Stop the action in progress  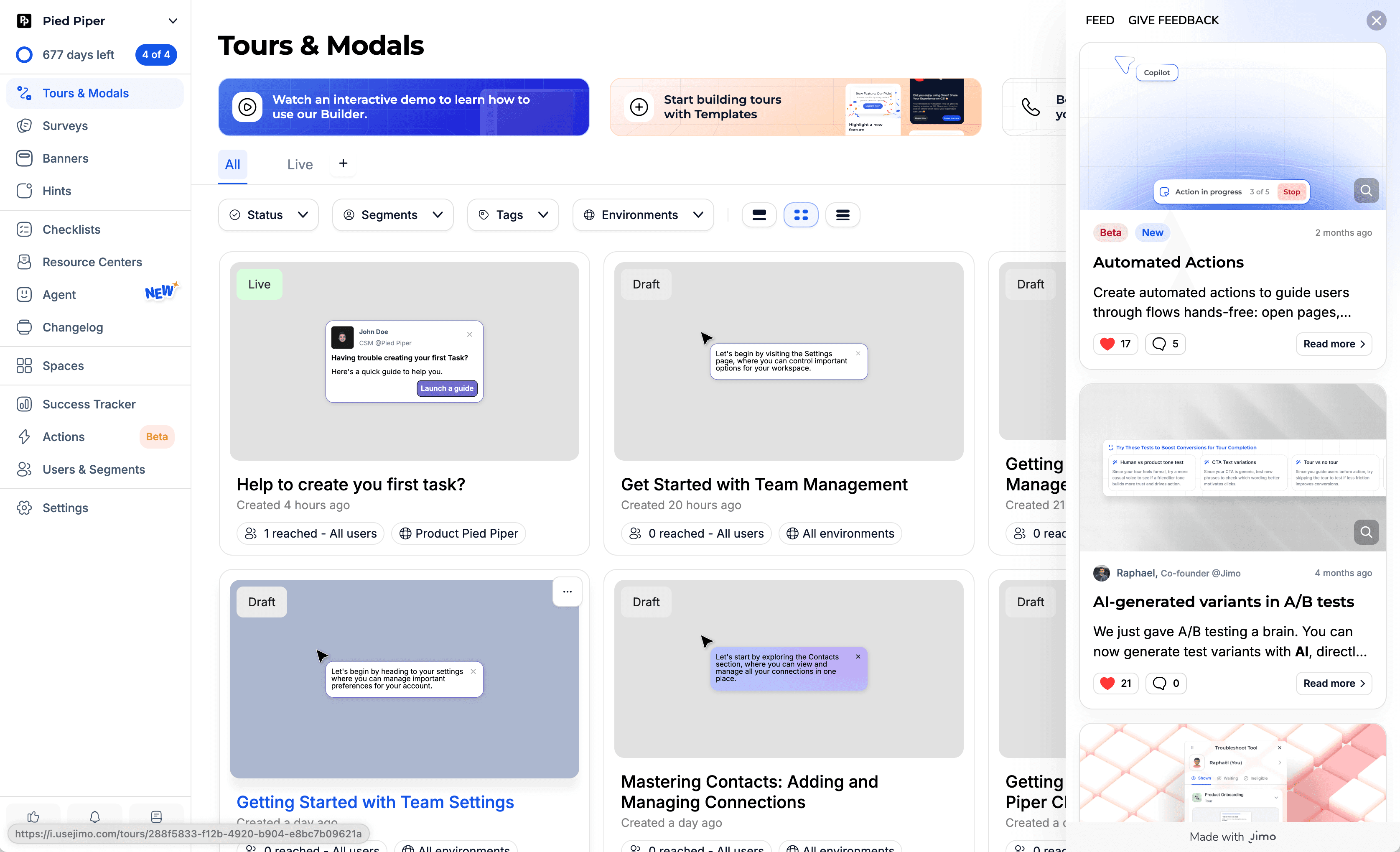(1292, 191)
